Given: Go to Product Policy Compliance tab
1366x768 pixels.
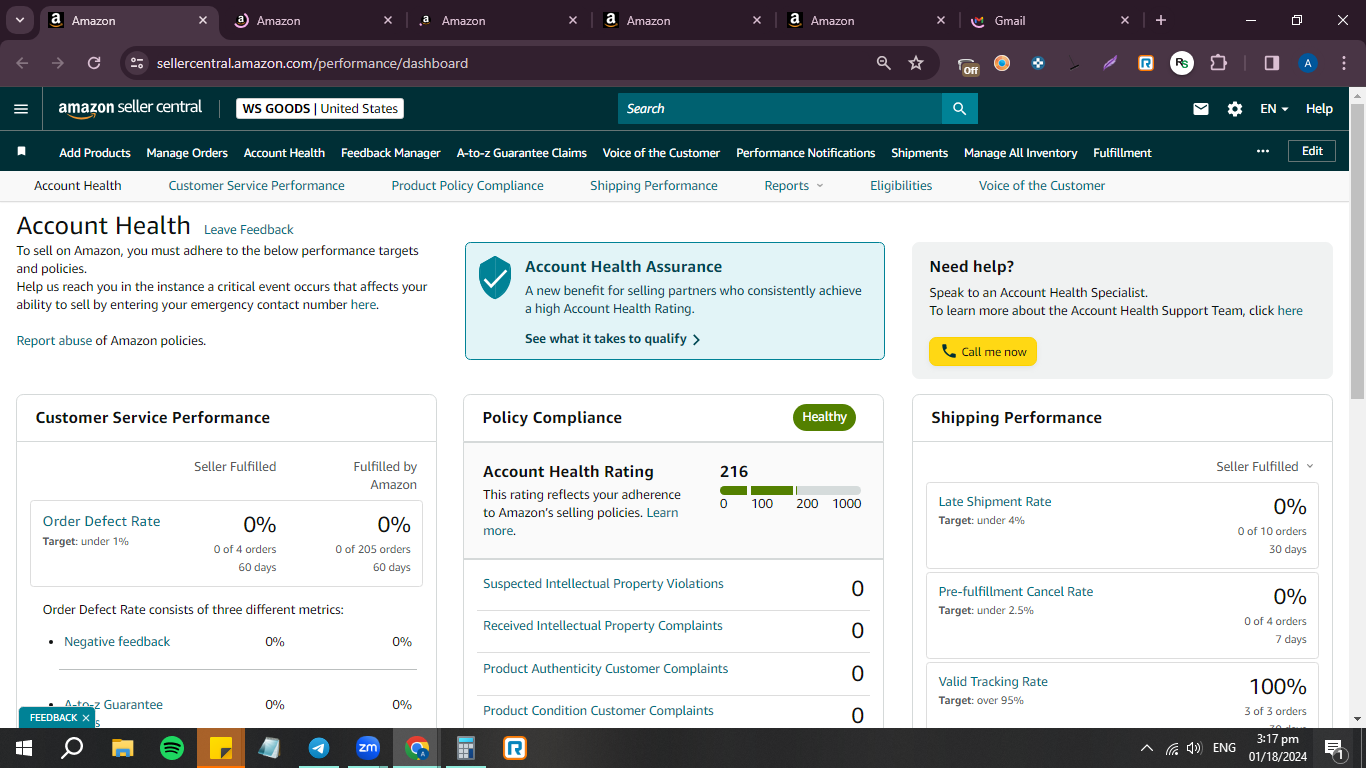Looking at the screenshot, I should point(468,186).
